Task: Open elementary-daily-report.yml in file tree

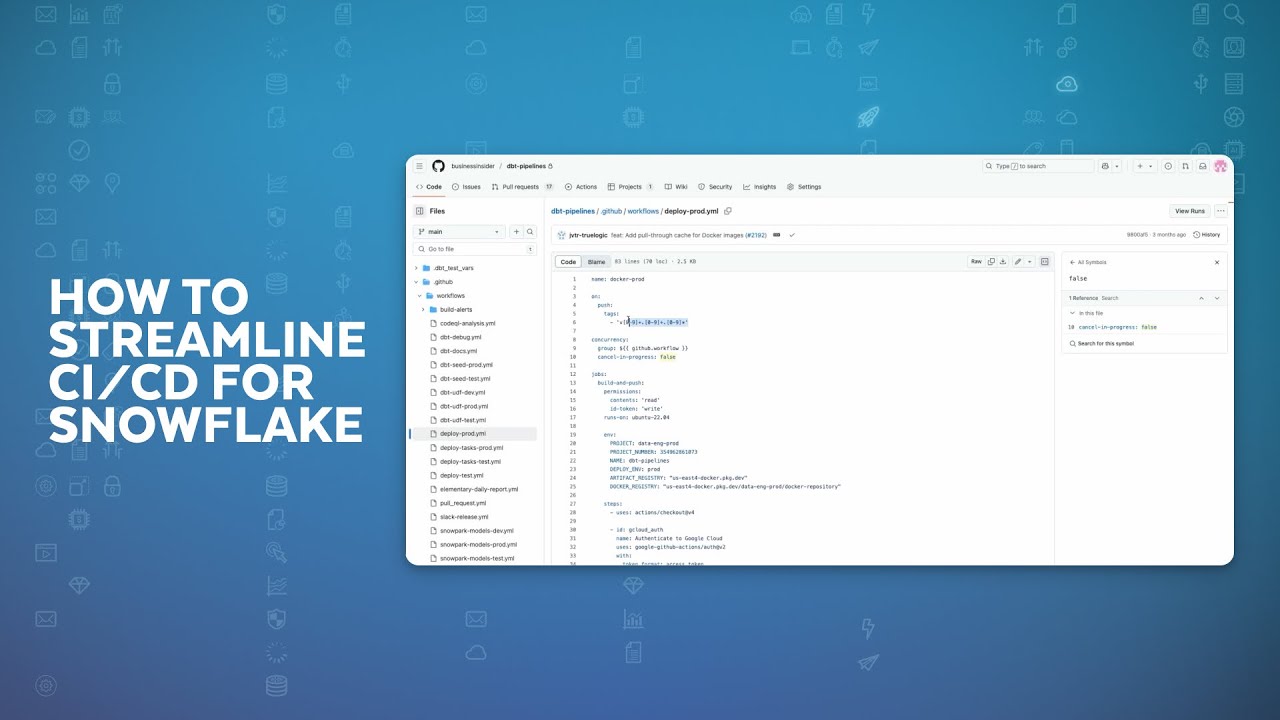Action: pyautogui.click(x=479, y=490)
